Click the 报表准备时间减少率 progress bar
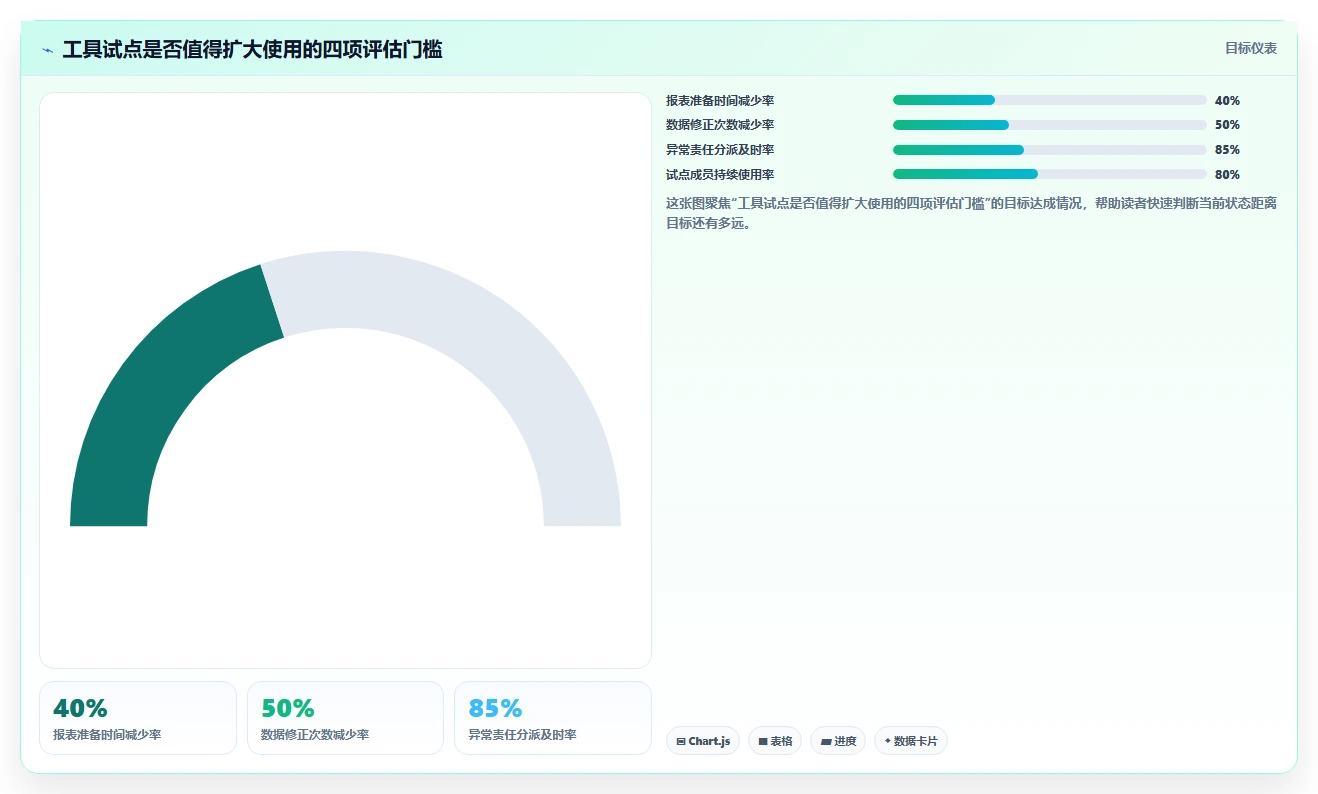 pos(1049,100)
